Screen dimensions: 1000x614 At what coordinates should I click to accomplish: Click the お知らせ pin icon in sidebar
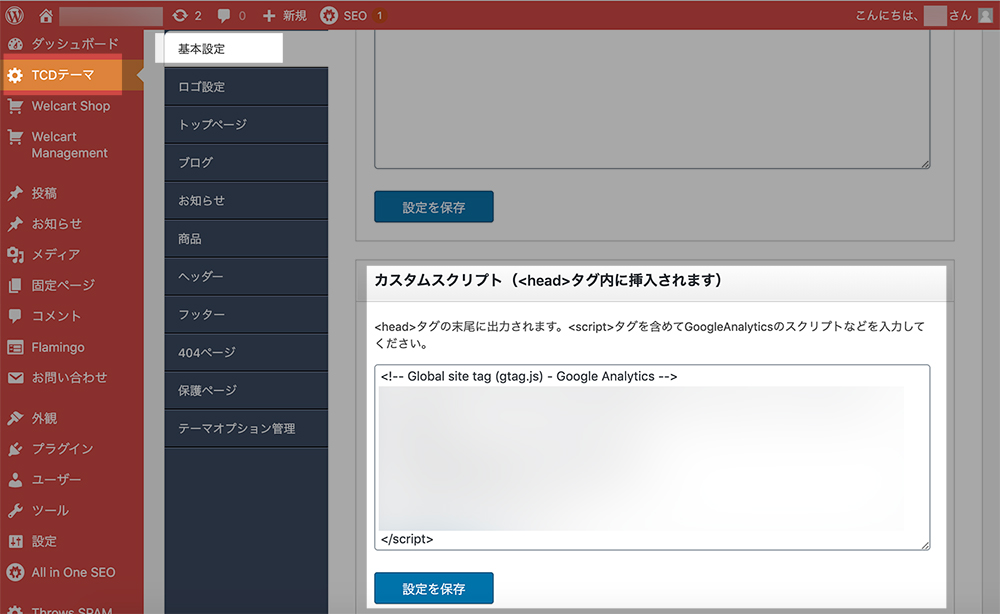pyautogui.click(x=15, y=224)
